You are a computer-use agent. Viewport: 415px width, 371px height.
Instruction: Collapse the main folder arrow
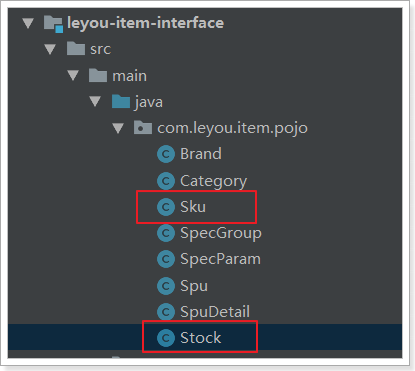[x=73, y=75]
